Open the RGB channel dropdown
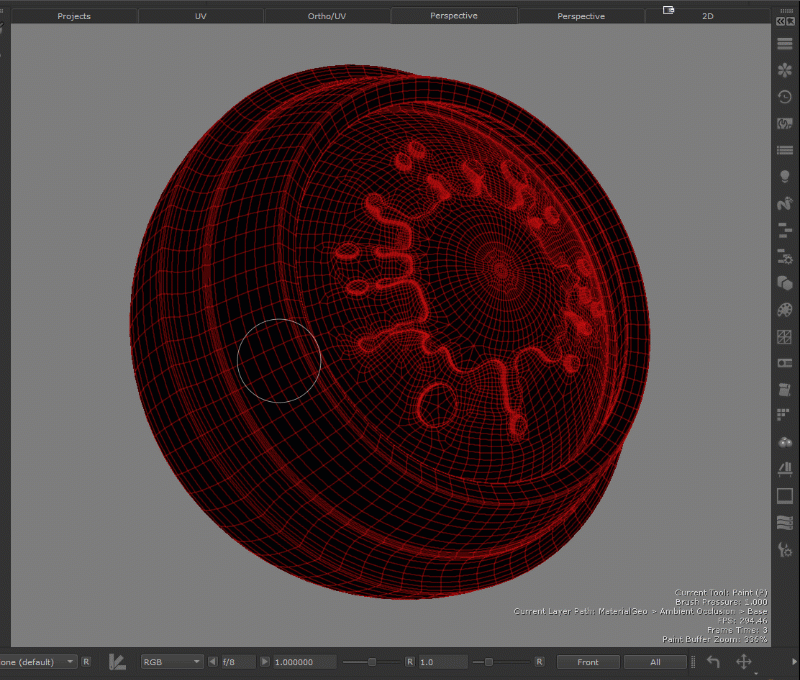 tap(171, 662)
